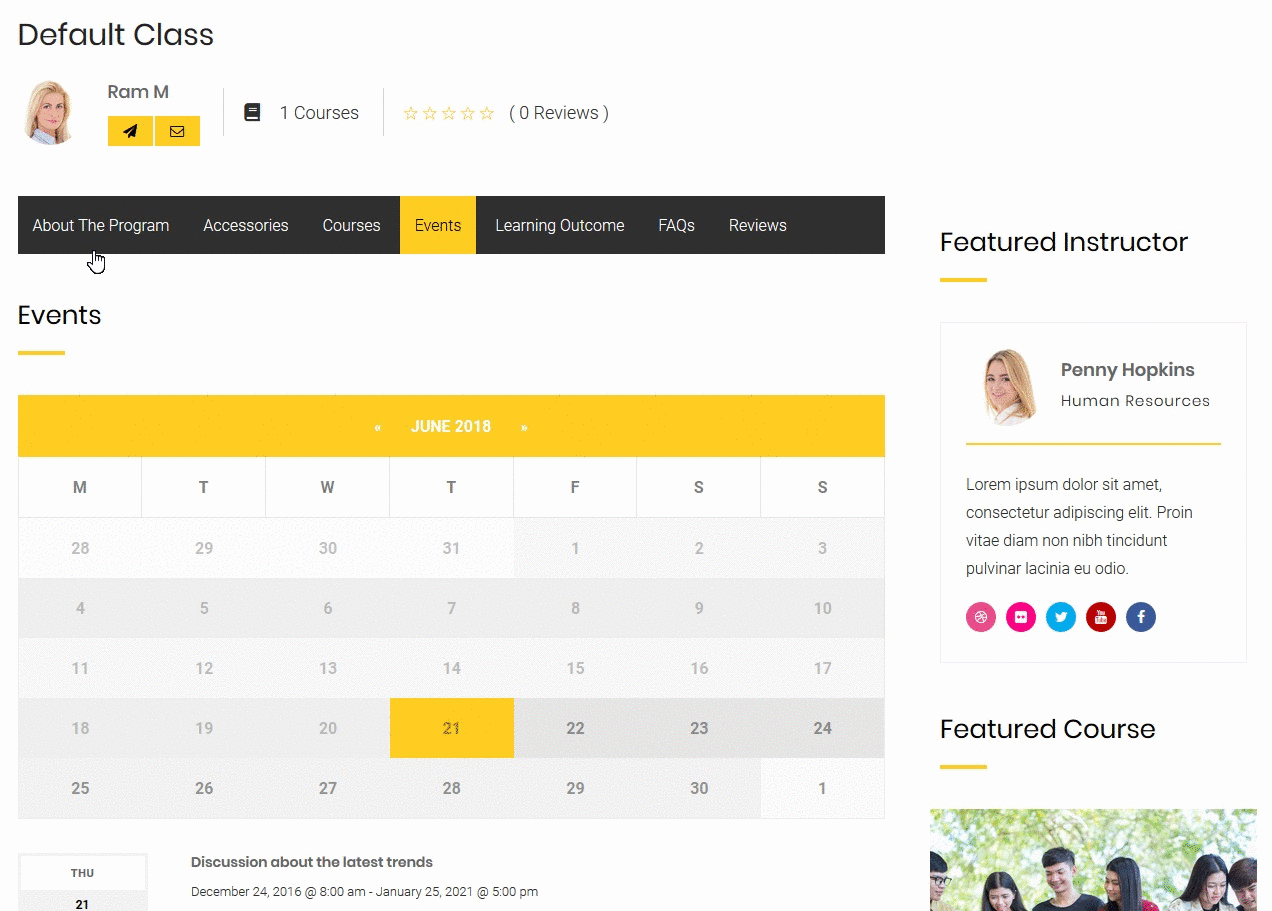The height and width of the screenshot is (911, 1272).
Task: Click the first rating star
Action: click(x=410, y=113)
